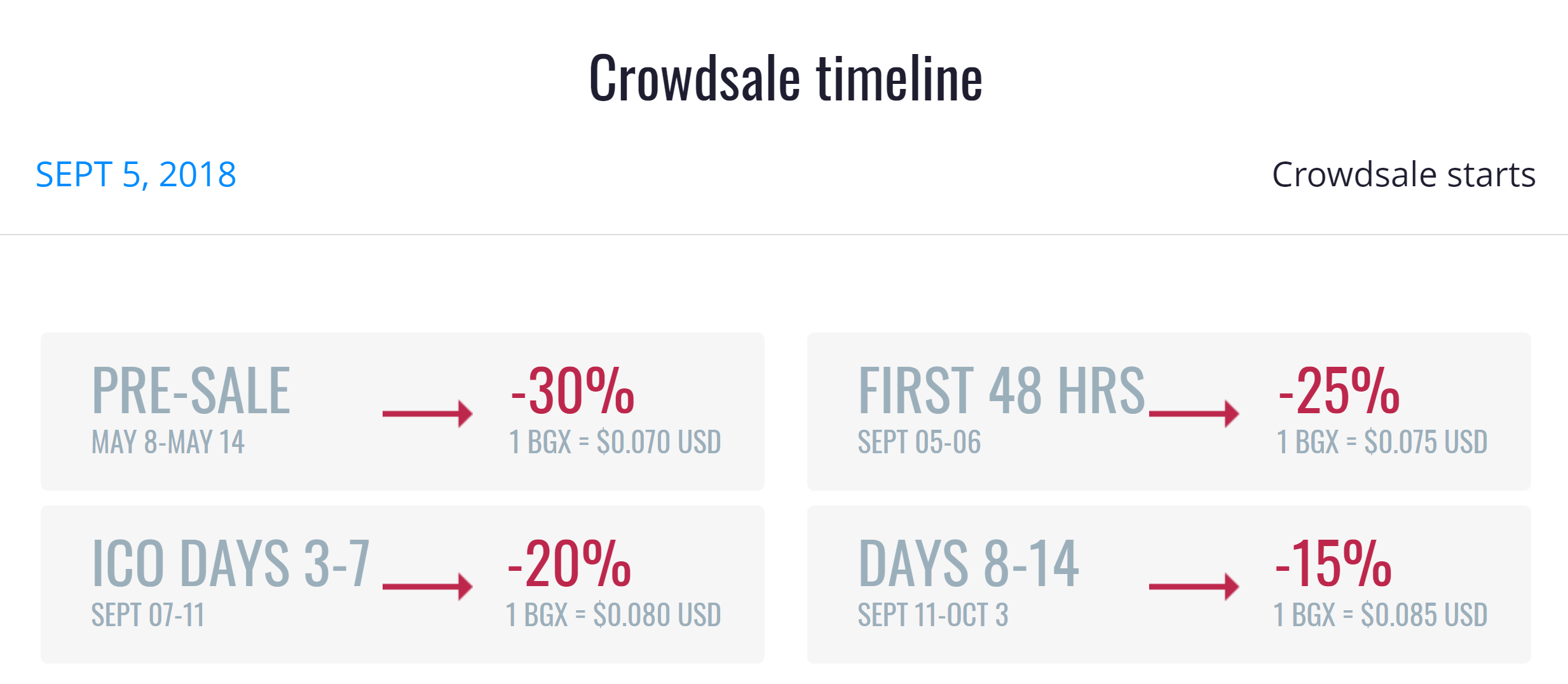Click the 1 BGX = $0.070 USD price

615,442
